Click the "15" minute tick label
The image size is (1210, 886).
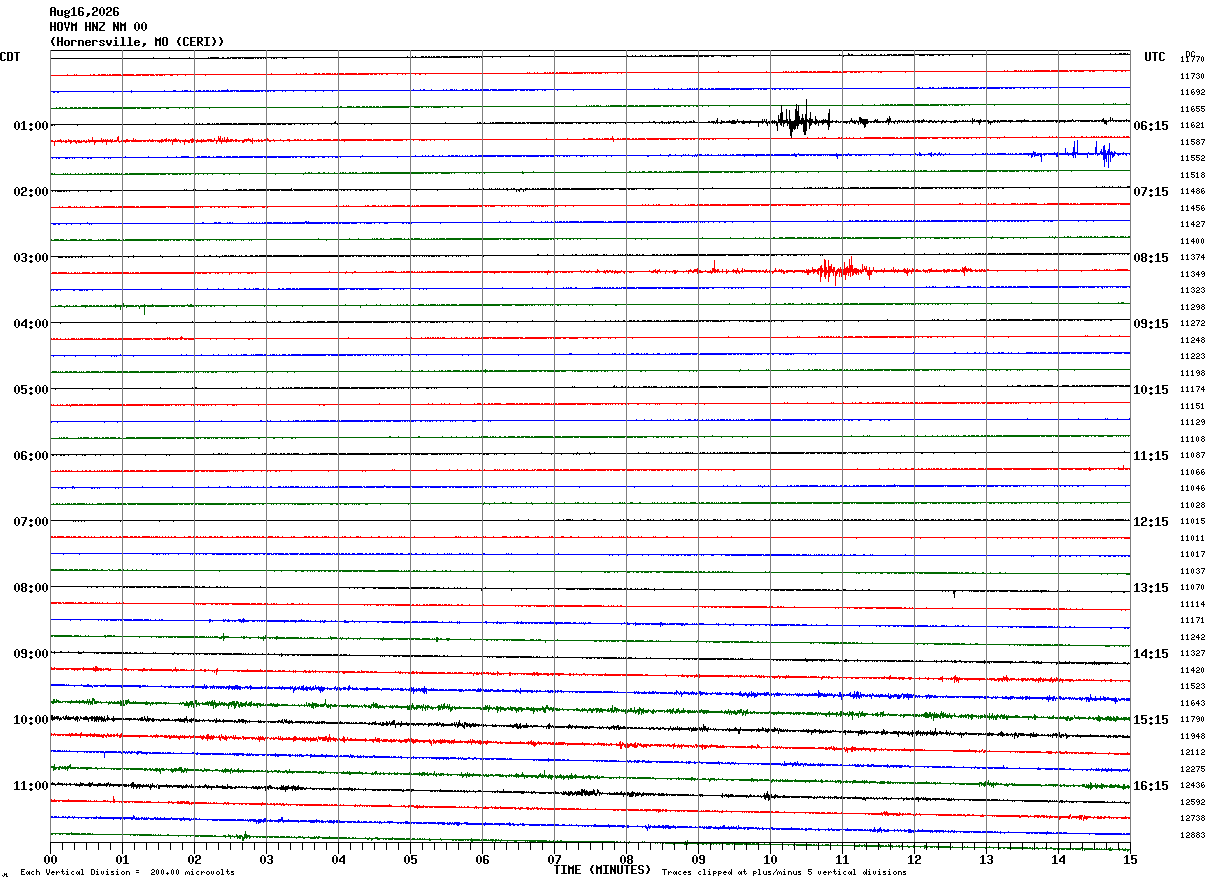click(1130, 859)
